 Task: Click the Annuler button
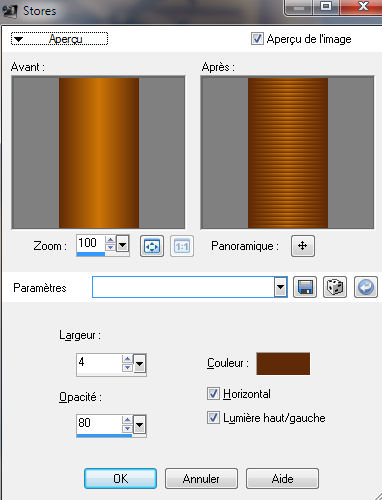(201, 479)
